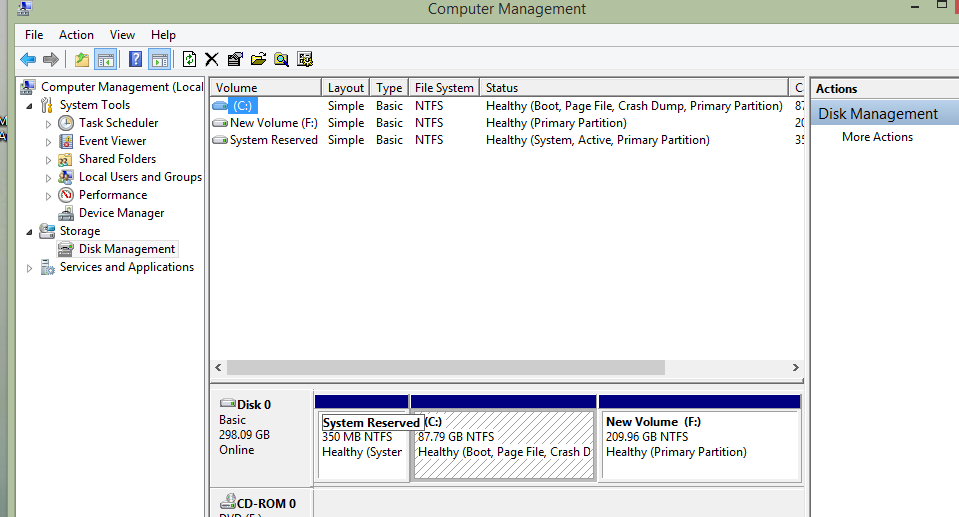Sort by the Volume column header
This screenshot has width=959, height=517.
[265, 87]
